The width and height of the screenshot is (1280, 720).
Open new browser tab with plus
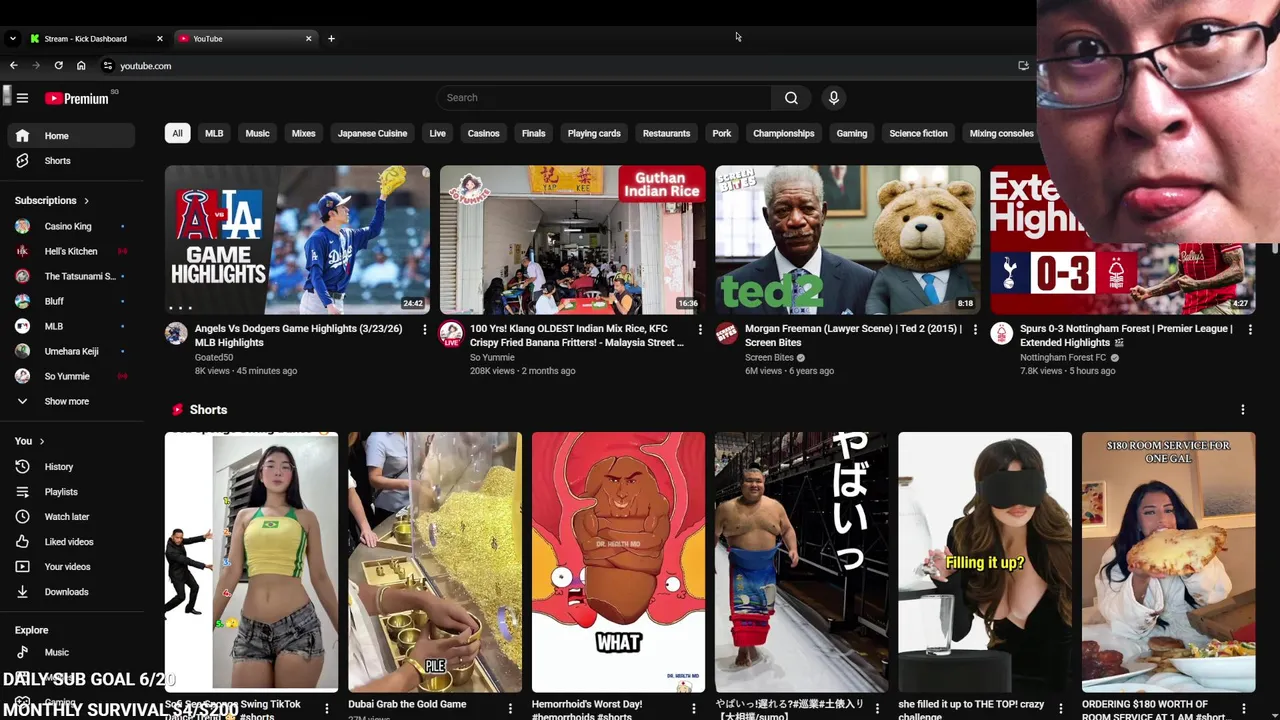tap(331, 39)
